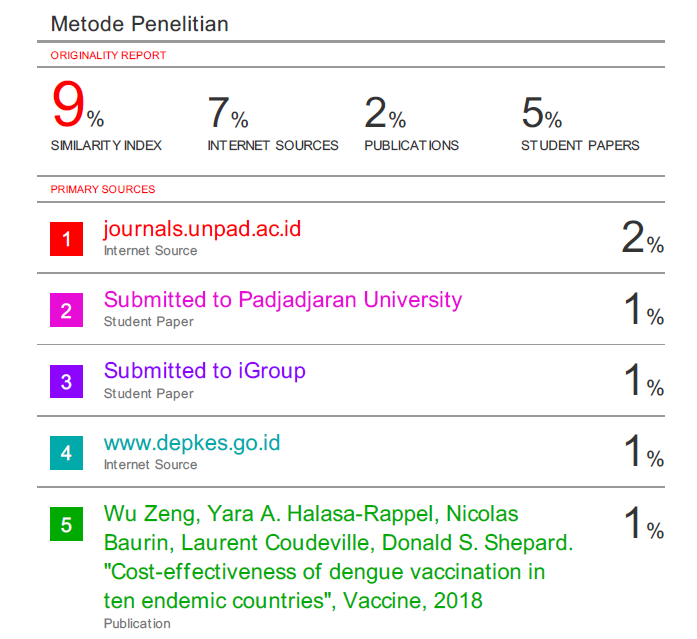697x639 pixels.
Task: Click the 7% internet sources figure
Action: point(228,113)
